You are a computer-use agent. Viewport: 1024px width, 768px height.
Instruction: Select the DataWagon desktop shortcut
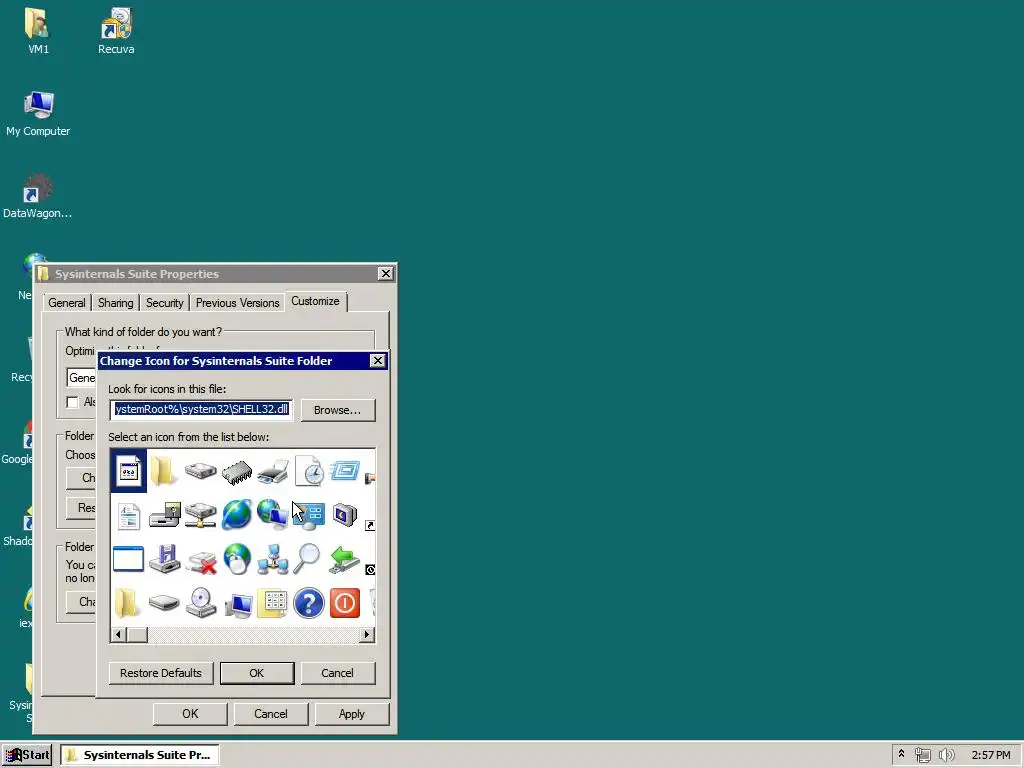click(x=37, y=196)
